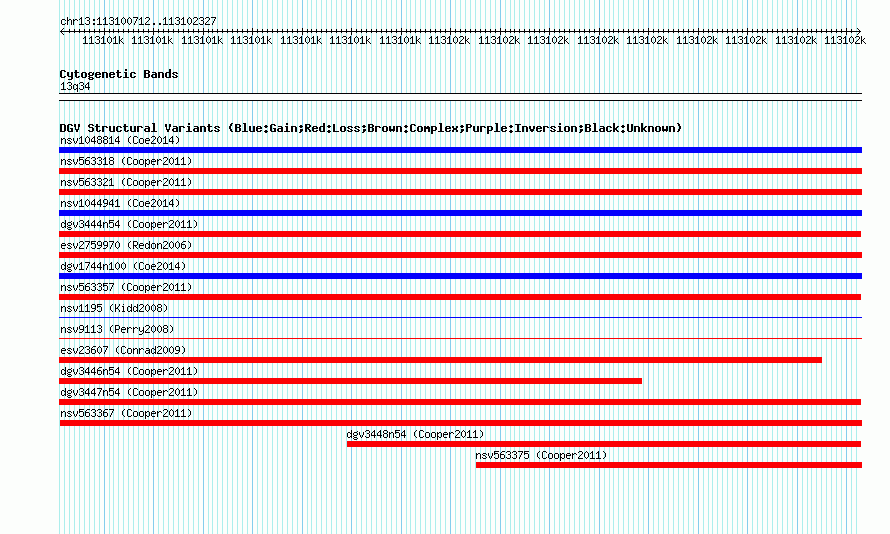Viewport: 890px width, 534px height.
Task: Select the blue nsv1044941 gain bar
Action: (x=460, y=213)
